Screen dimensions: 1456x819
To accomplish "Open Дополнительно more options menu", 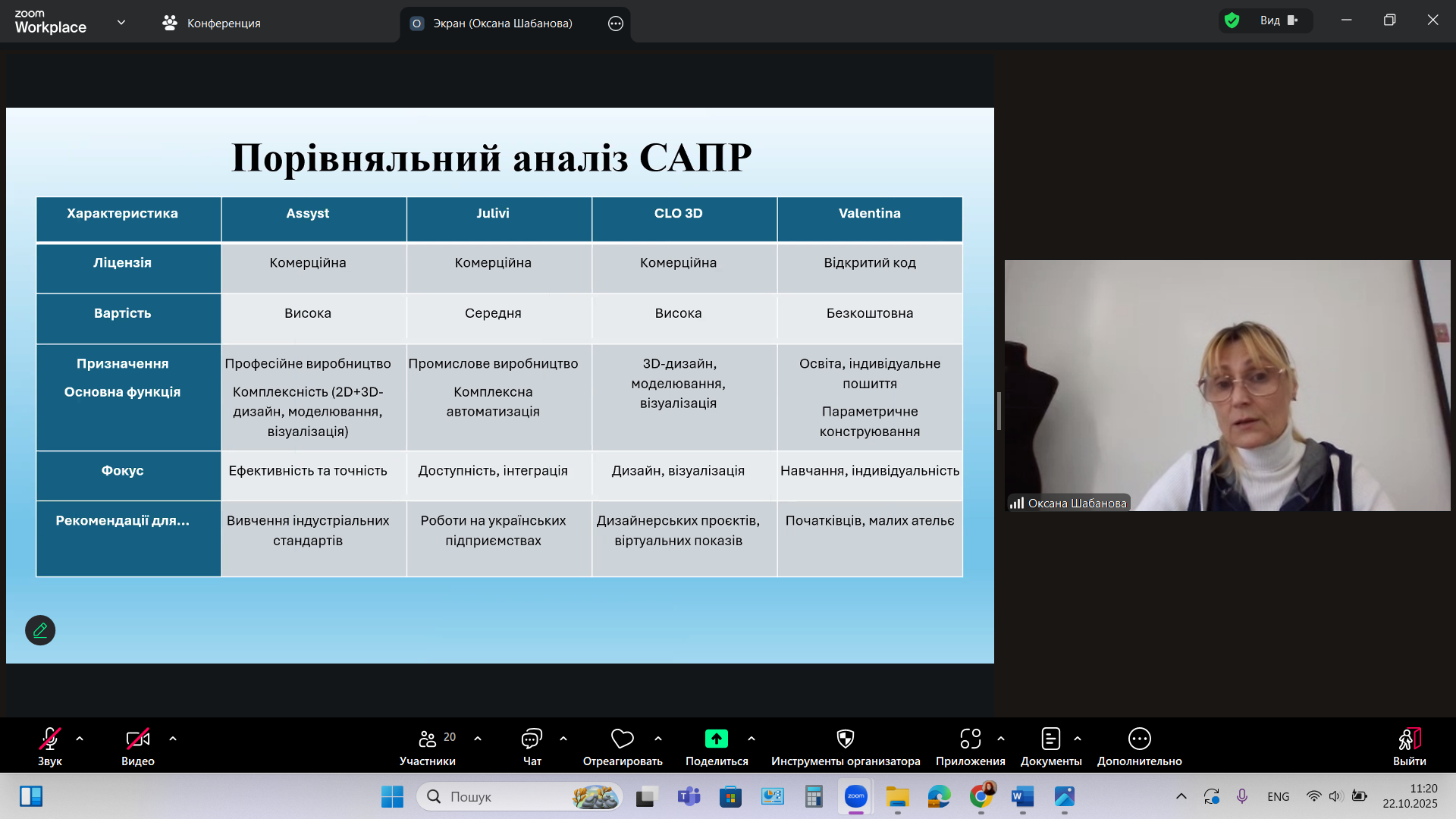I will [x=1139, y=746].
